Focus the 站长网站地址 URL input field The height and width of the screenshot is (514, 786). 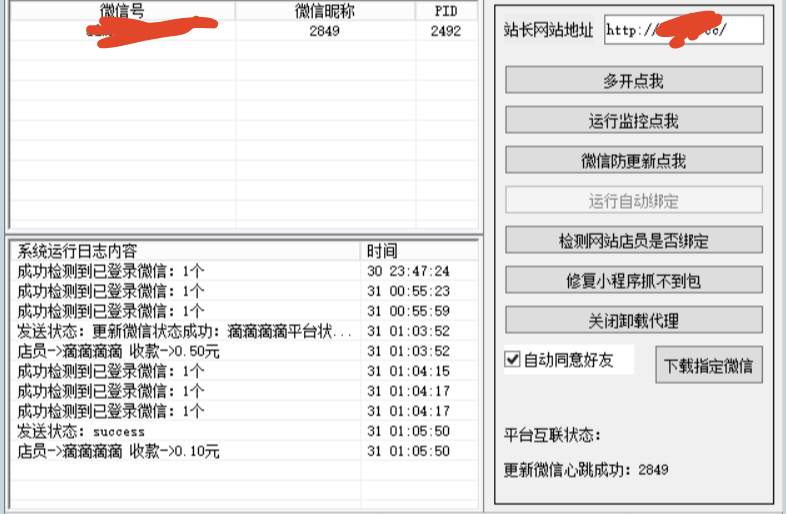click(684, 30)
